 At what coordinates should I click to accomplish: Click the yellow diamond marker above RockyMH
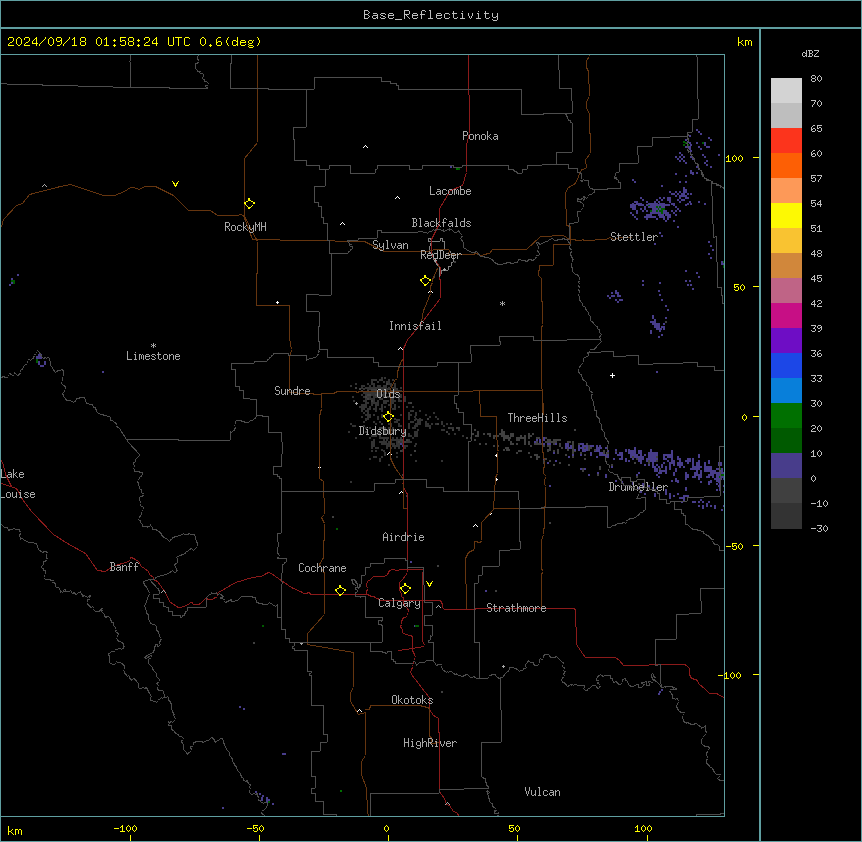point(249,204)
